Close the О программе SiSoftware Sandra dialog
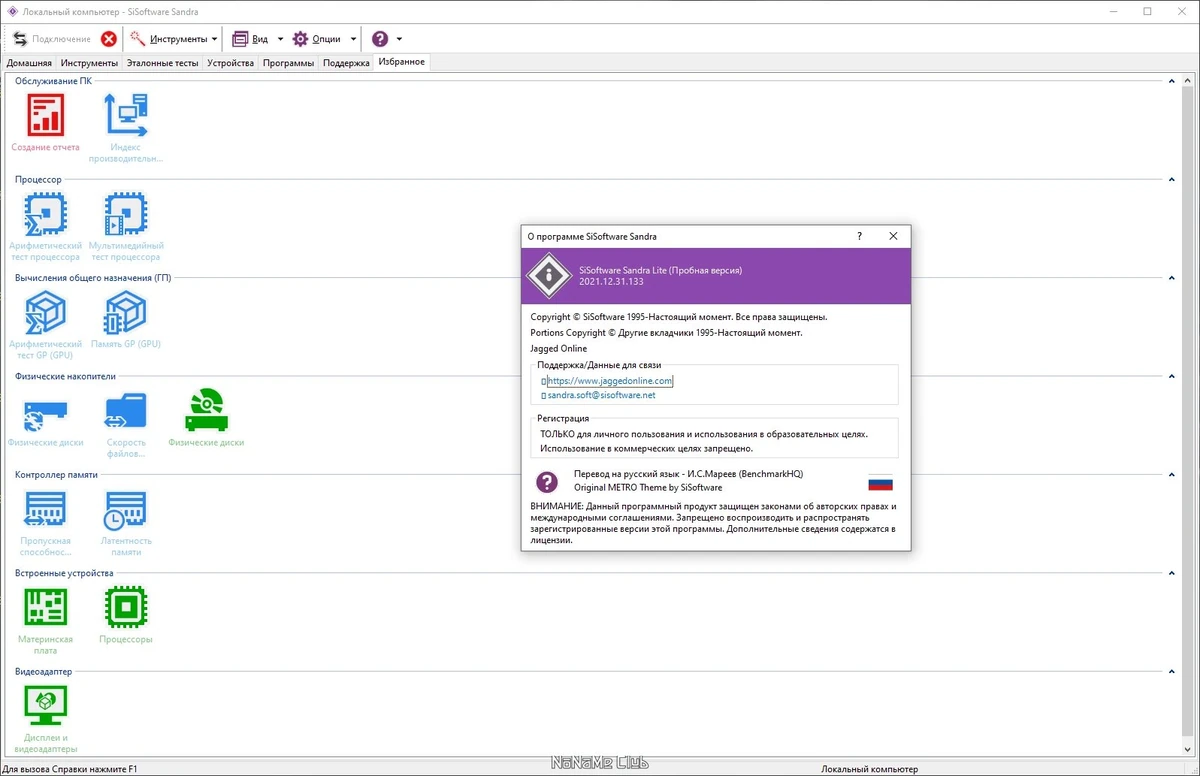Screen dimensions: 1200x776 click(x=893, y=236)
